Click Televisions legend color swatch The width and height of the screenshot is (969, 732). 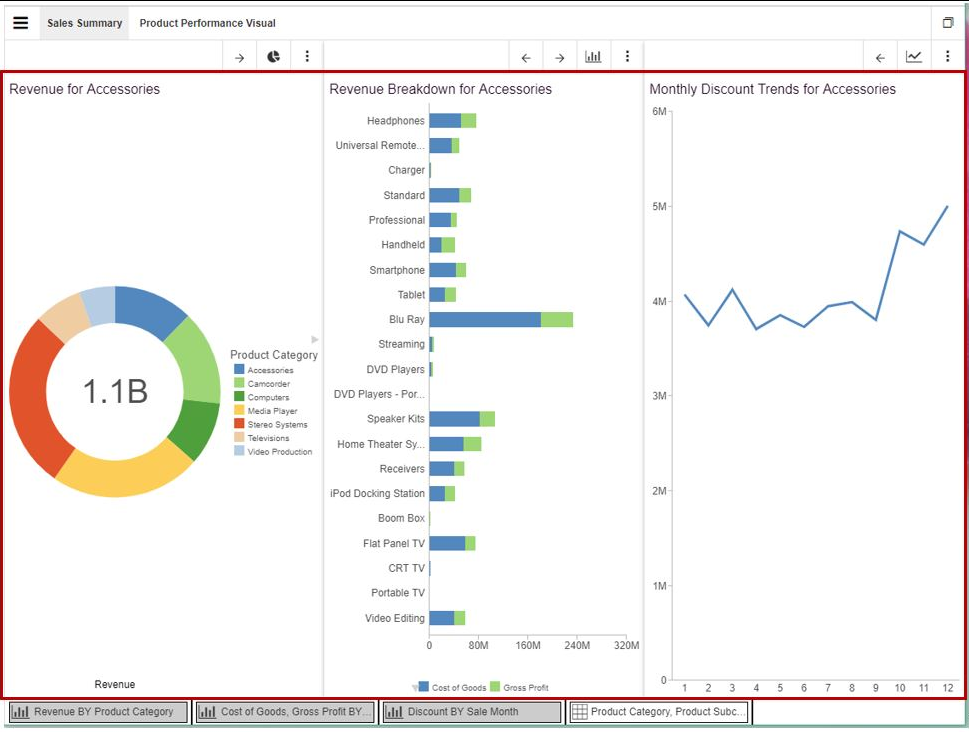point(239,437)
